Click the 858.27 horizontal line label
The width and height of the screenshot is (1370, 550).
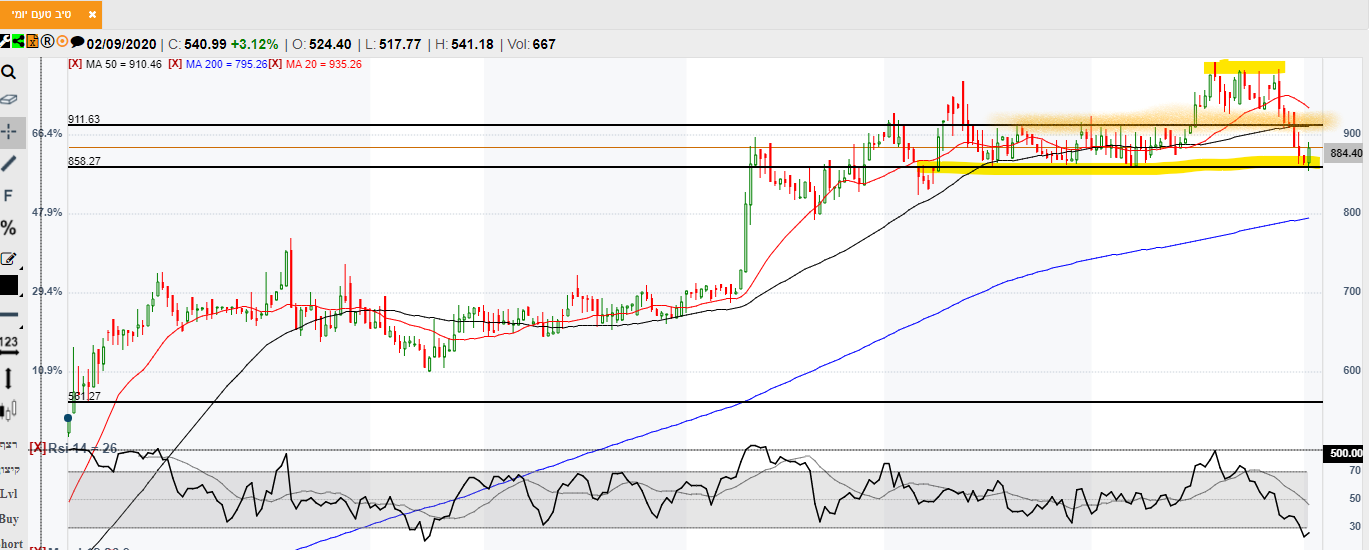coord(84,161)
